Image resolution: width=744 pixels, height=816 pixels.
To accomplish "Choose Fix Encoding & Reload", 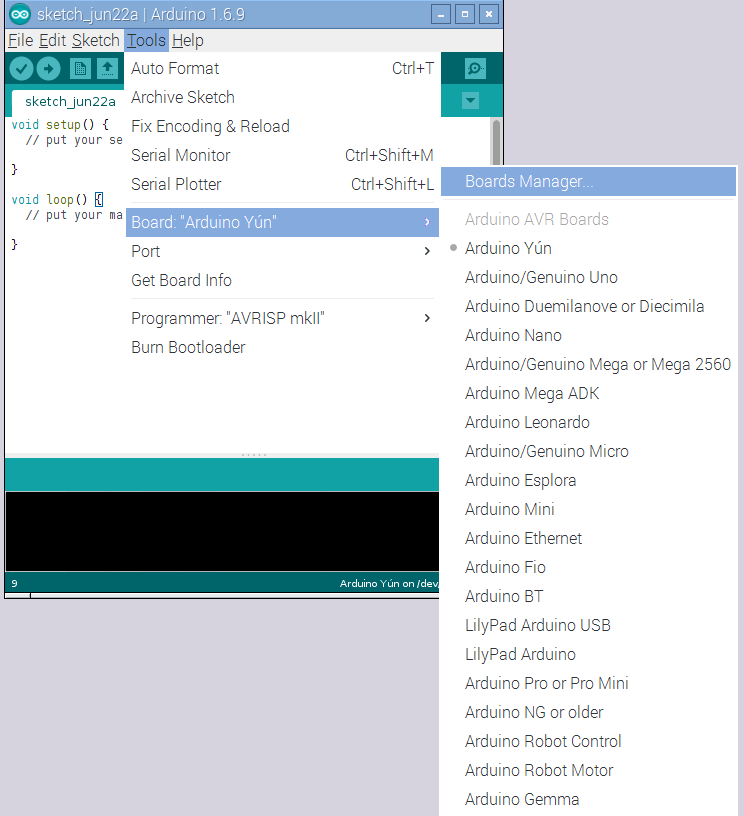I will coord(282,126).
